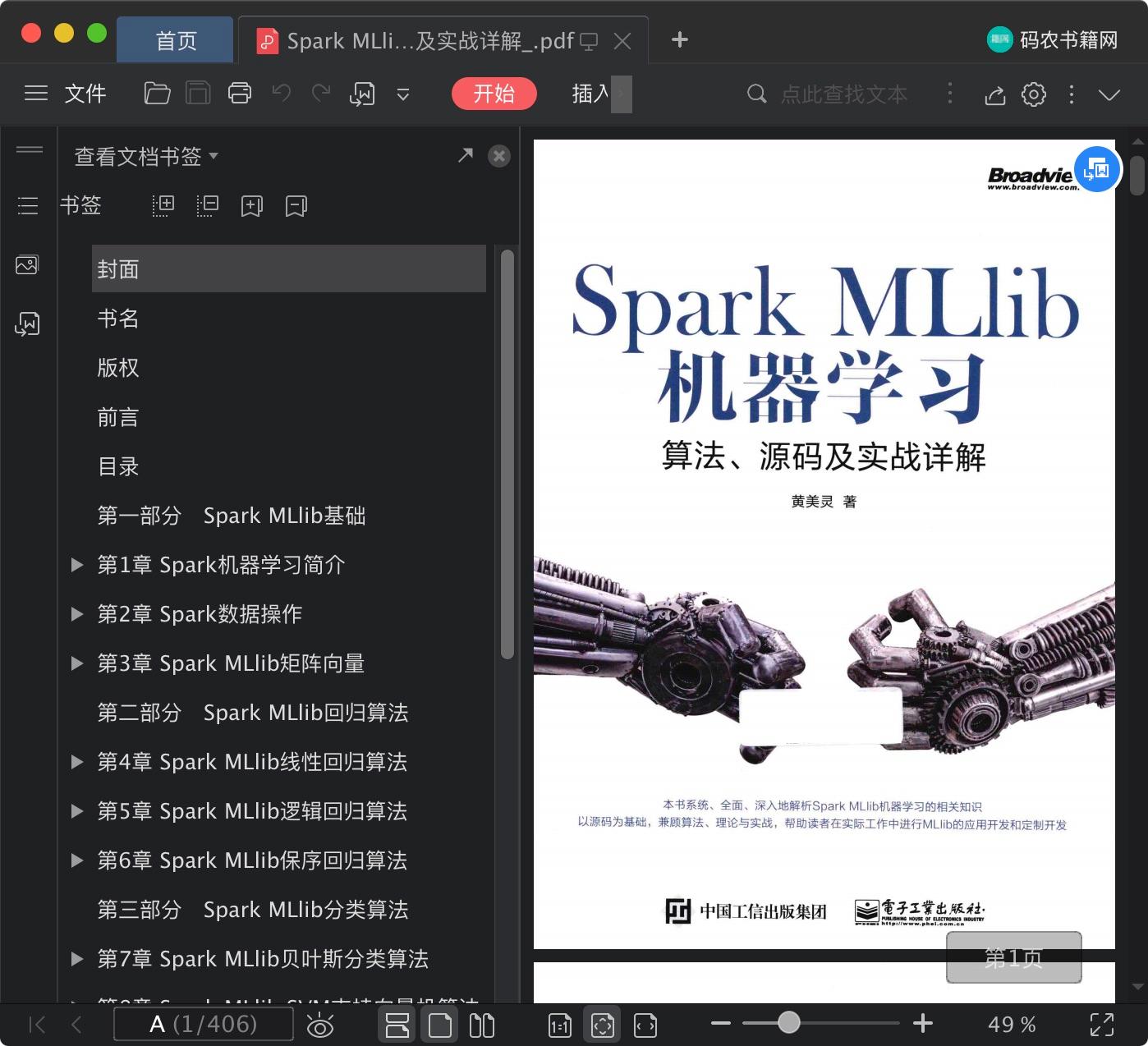Open the three-dot more menu near settings
Image resolution: width=1148 pixels, height=1046 pixels.
1072,94
